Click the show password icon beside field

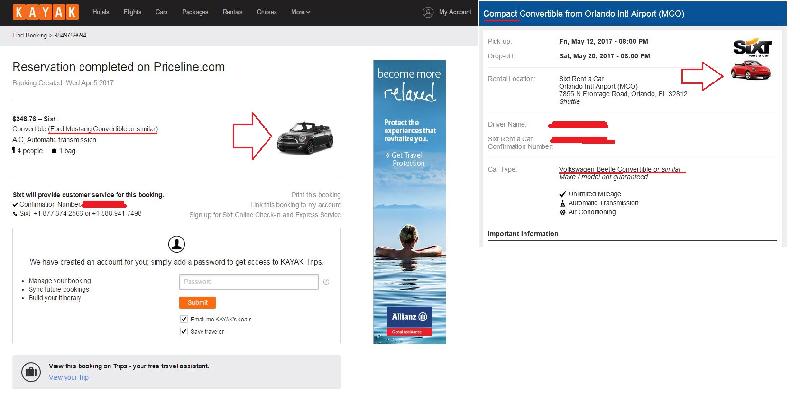click(x=327, y=282)
